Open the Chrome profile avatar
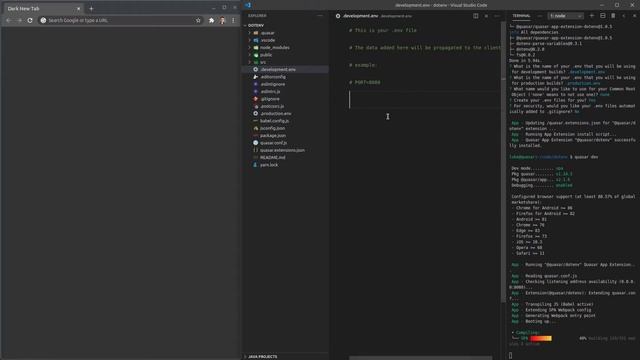This screenshot has width=640, height=360. pyautogui.click(x=222, y=20)
